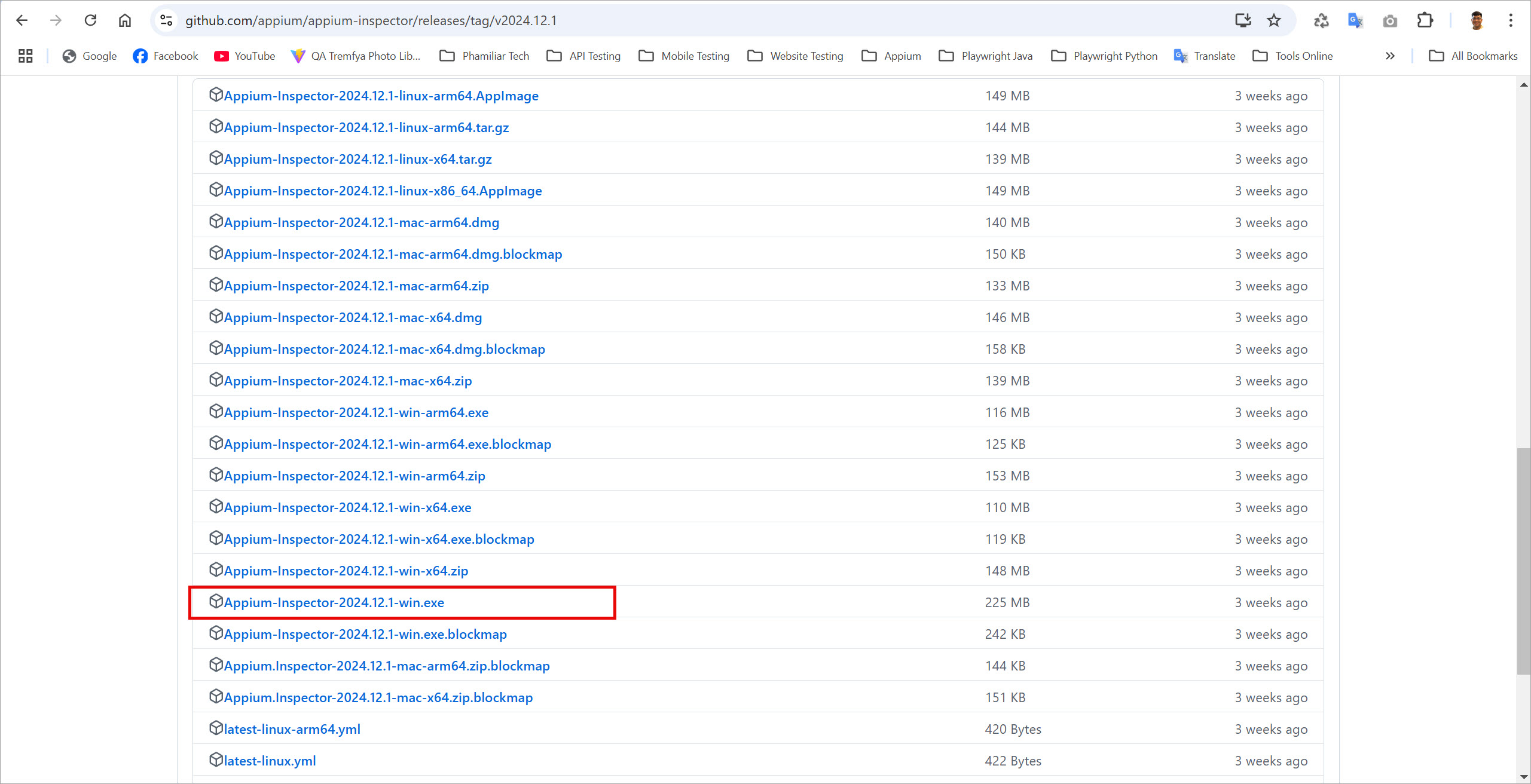Open the apps grid shortcut

tap(25, 56)
